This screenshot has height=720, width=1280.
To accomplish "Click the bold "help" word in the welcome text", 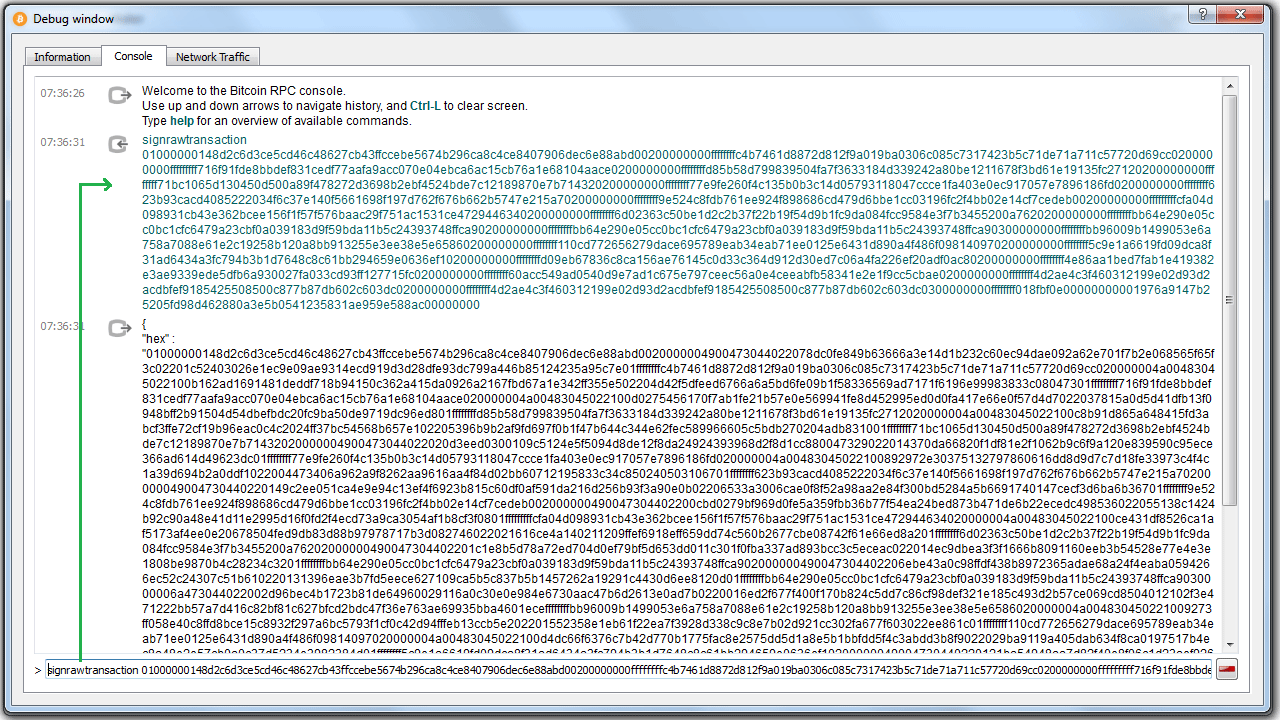I will [181, 121].
